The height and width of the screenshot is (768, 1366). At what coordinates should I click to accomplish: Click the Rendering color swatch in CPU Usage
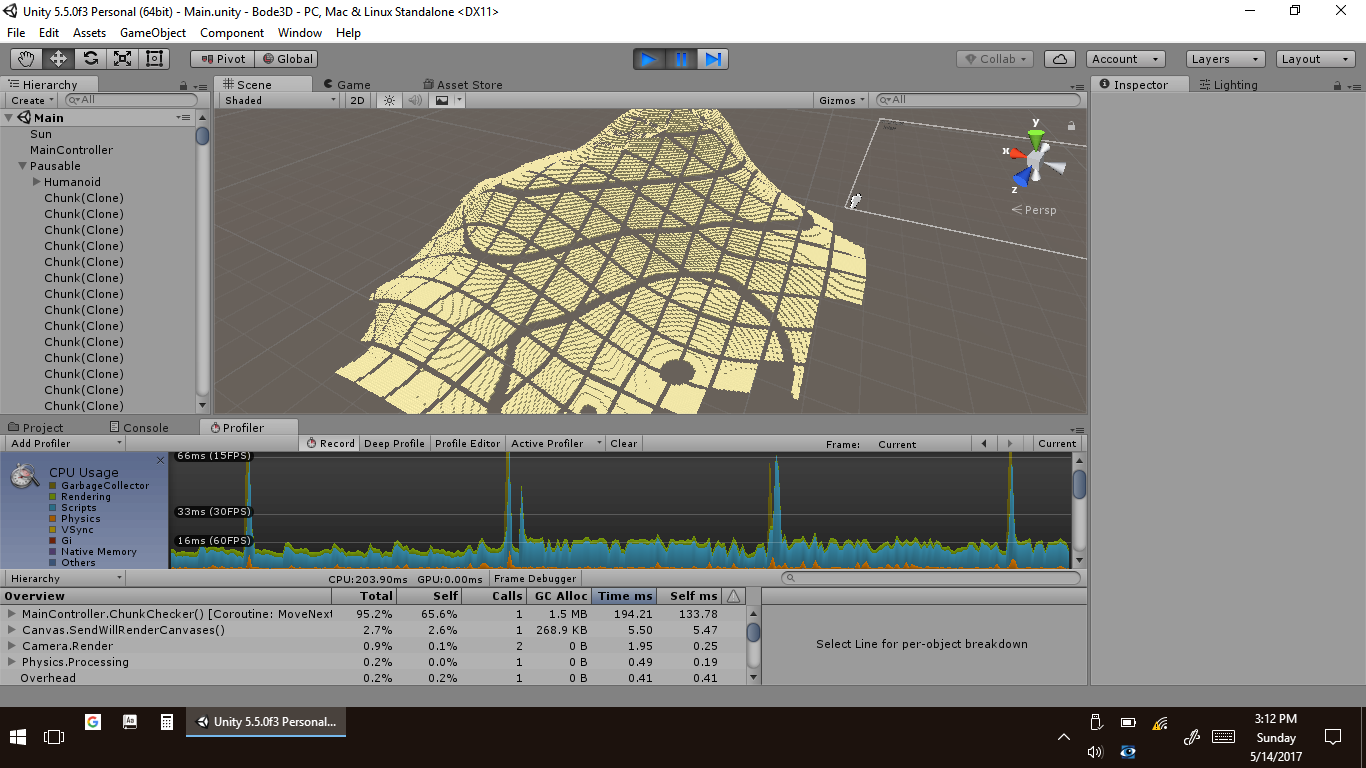tap(53, 497)
